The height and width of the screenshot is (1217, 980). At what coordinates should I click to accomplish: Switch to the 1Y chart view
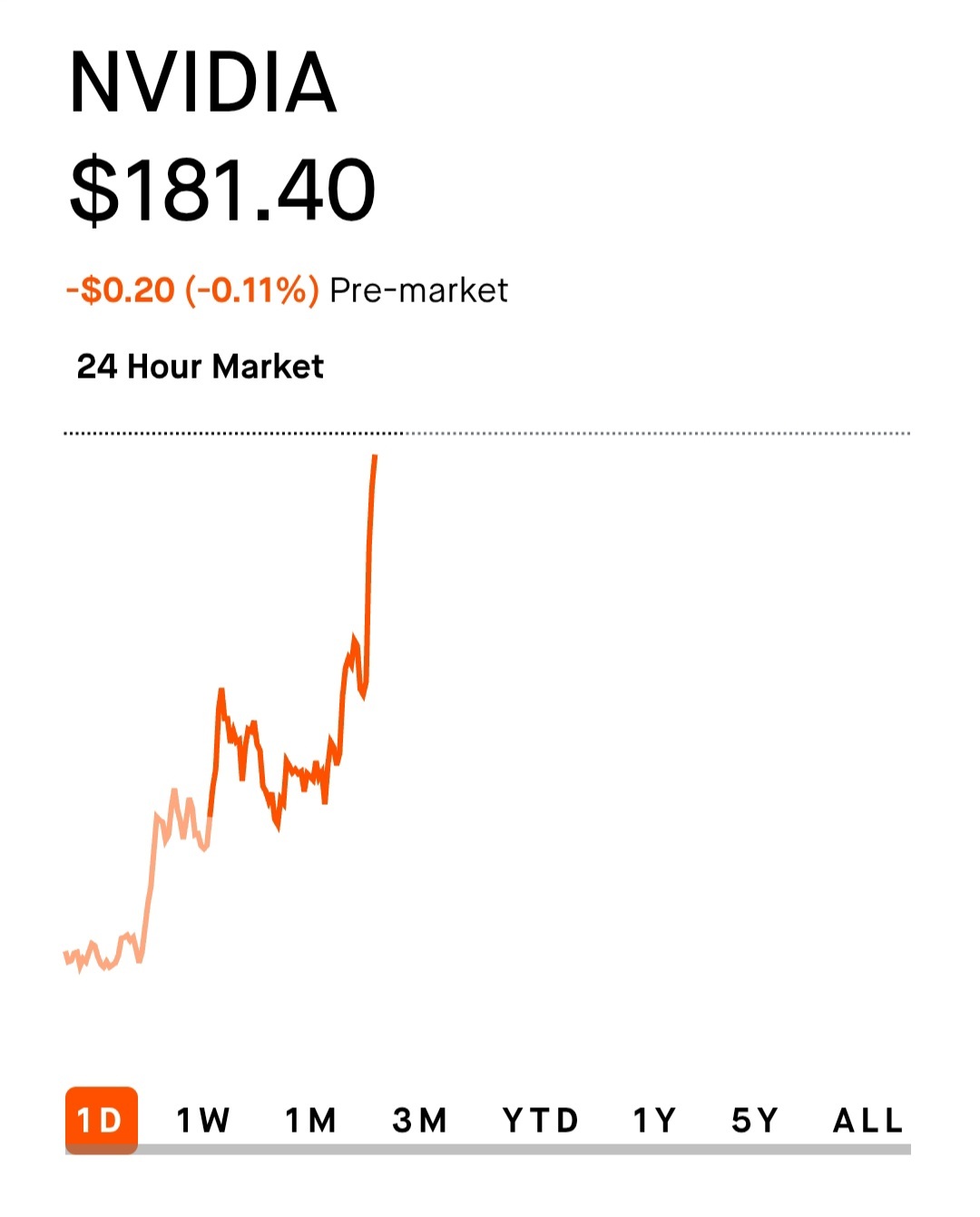click(x=654, y=1121)
